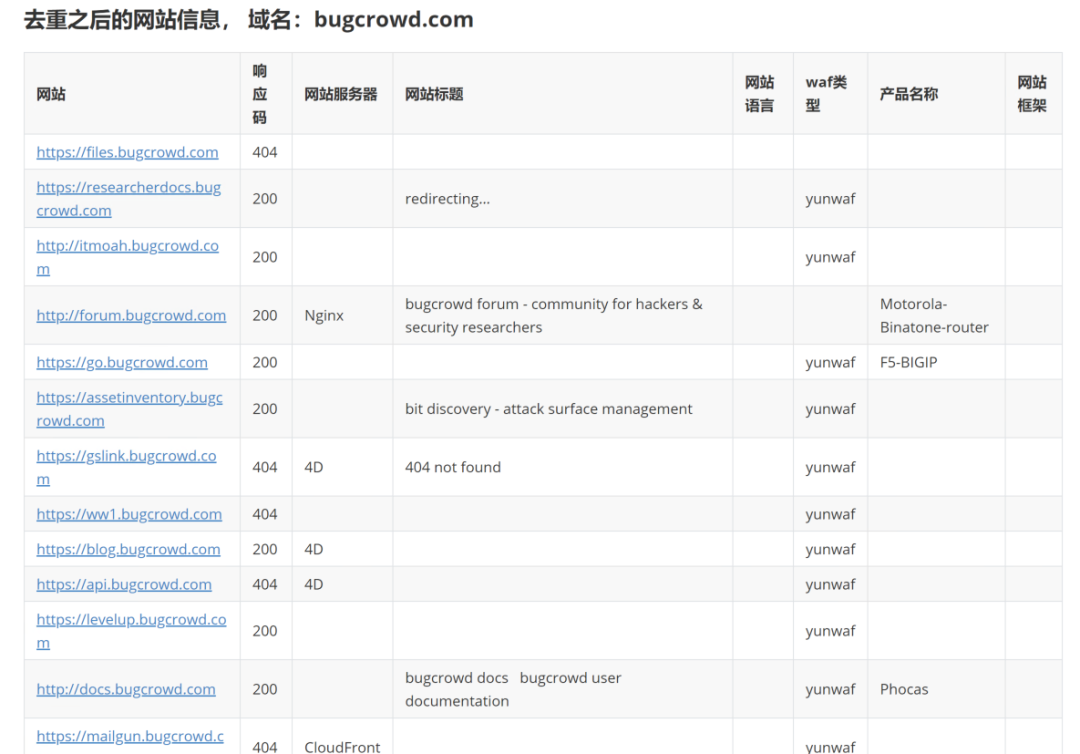The width and height of the screenshot is (1080, 754).
Task: Click the 4D server in blog row
Action: [314, 549]
